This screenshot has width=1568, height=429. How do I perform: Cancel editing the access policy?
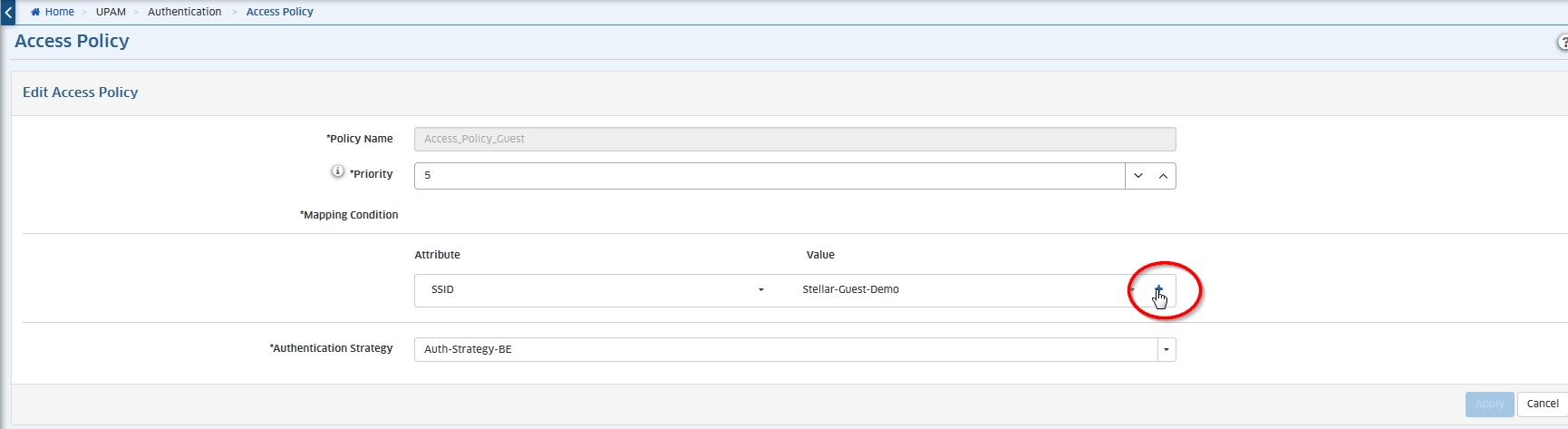[1542, 405]
